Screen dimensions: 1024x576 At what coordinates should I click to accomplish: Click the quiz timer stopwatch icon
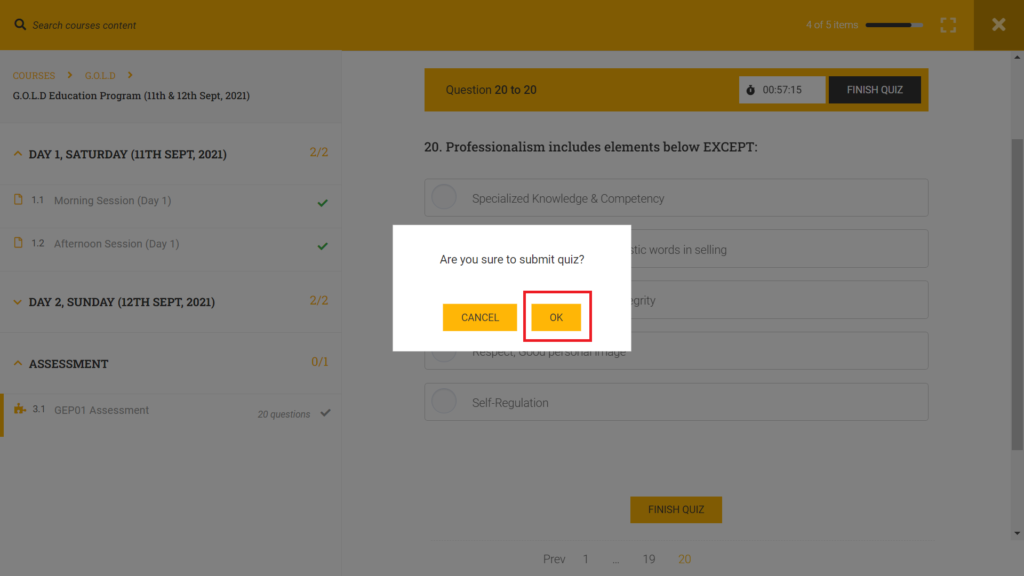[x=751, y=90]
